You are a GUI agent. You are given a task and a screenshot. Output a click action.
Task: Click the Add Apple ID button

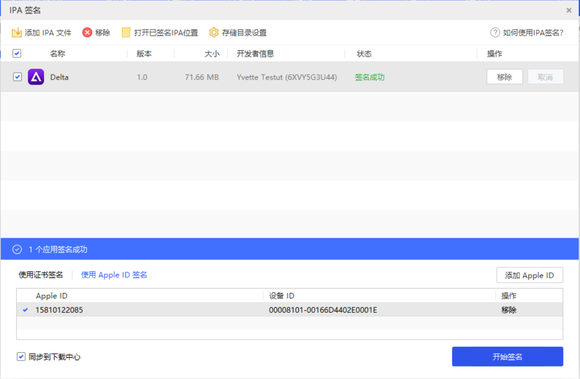click(x=530, y=275)
